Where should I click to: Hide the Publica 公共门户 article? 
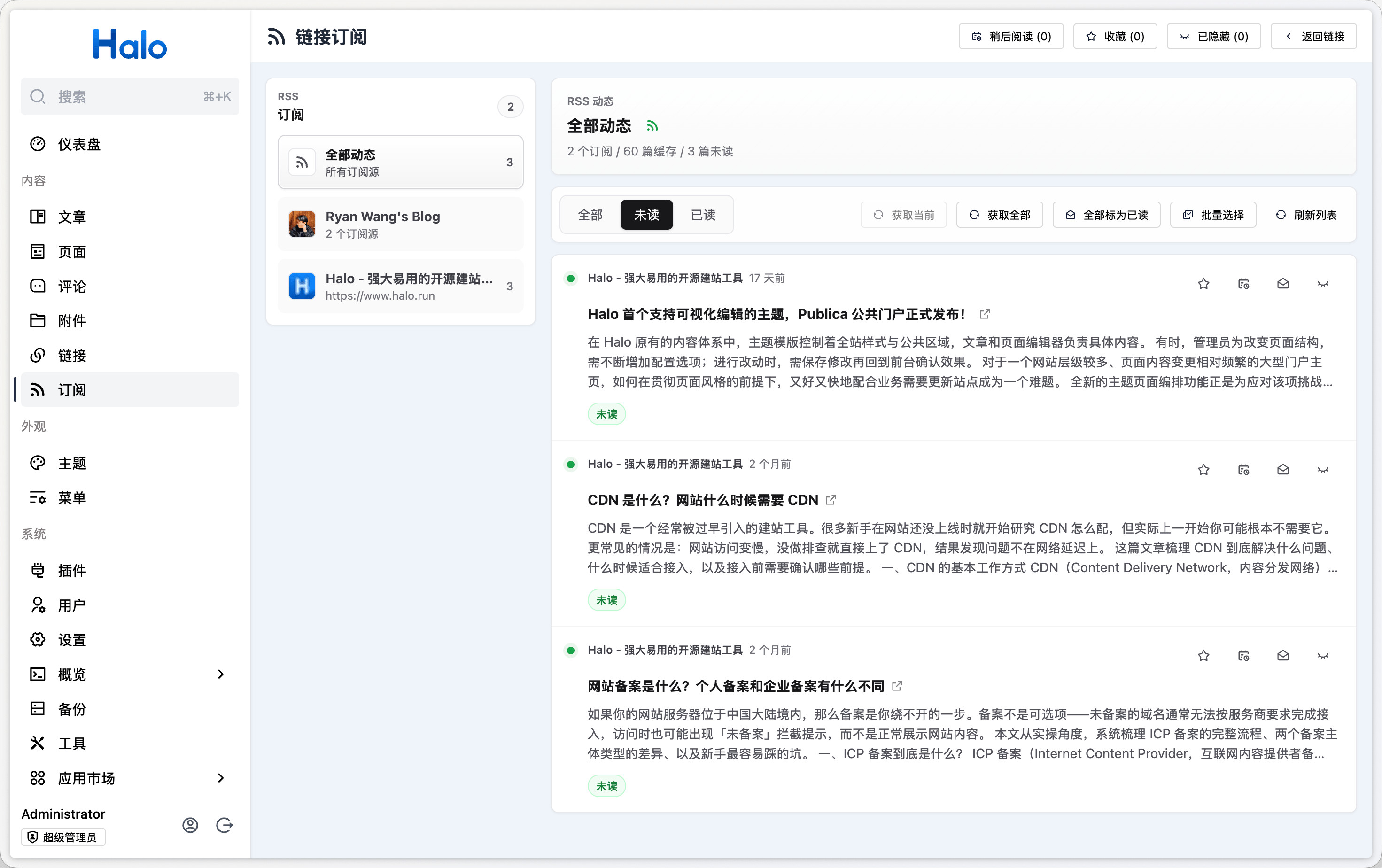click(x=1323, y=284)
